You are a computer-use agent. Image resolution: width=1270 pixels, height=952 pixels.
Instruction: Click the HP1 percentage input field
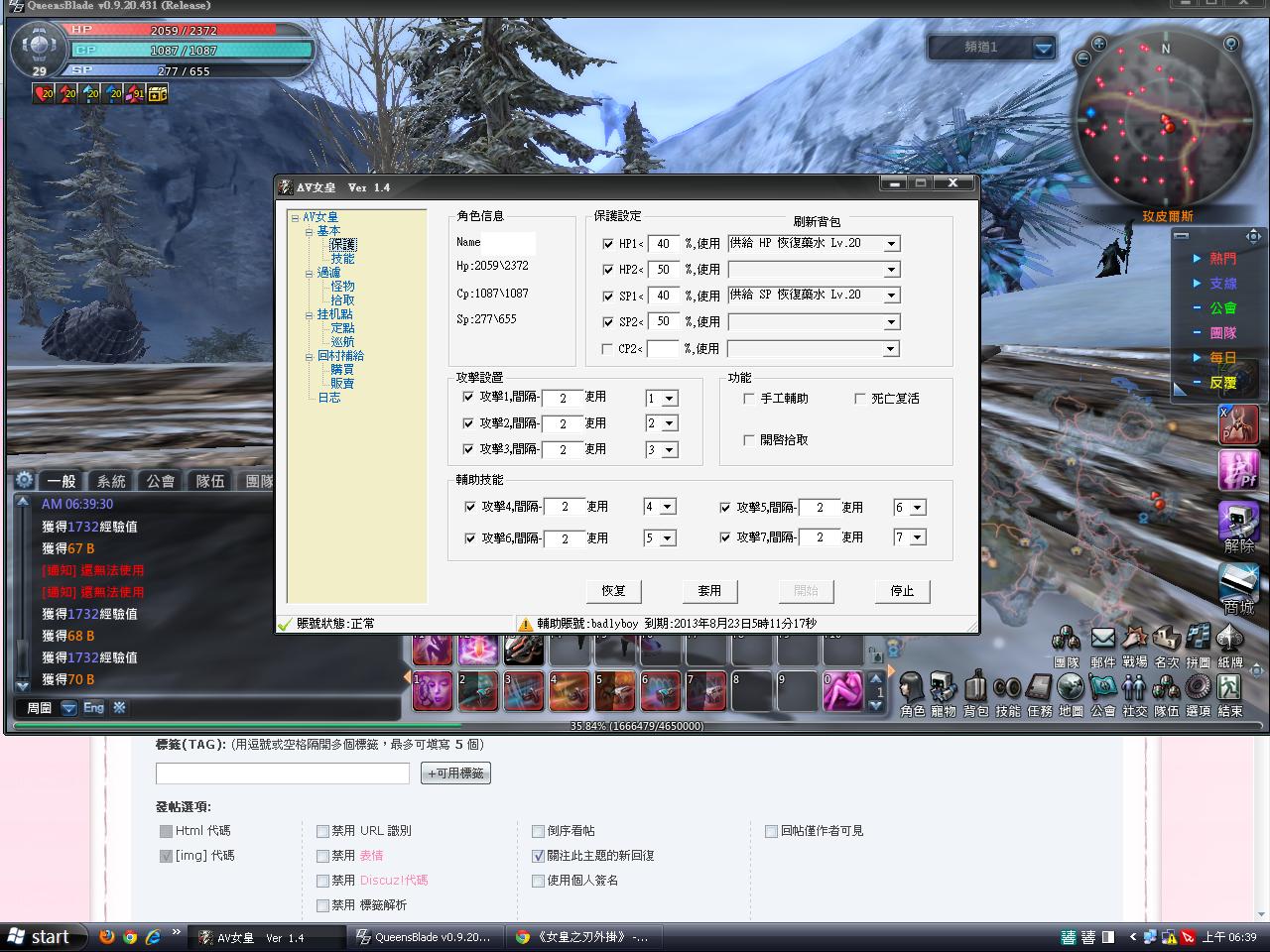[664, 244]
